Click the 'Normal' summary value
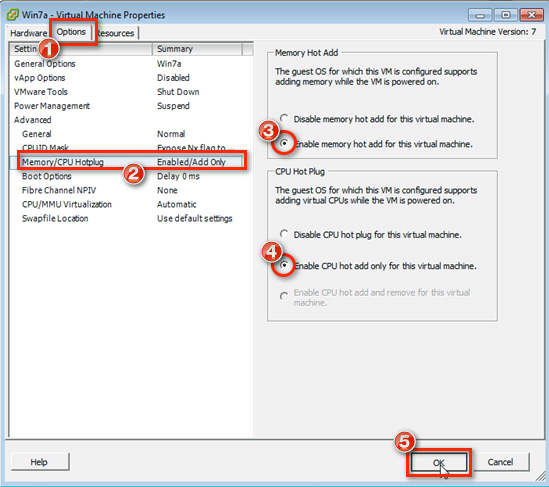Viewport: 549px width, 487px height. 171,134
